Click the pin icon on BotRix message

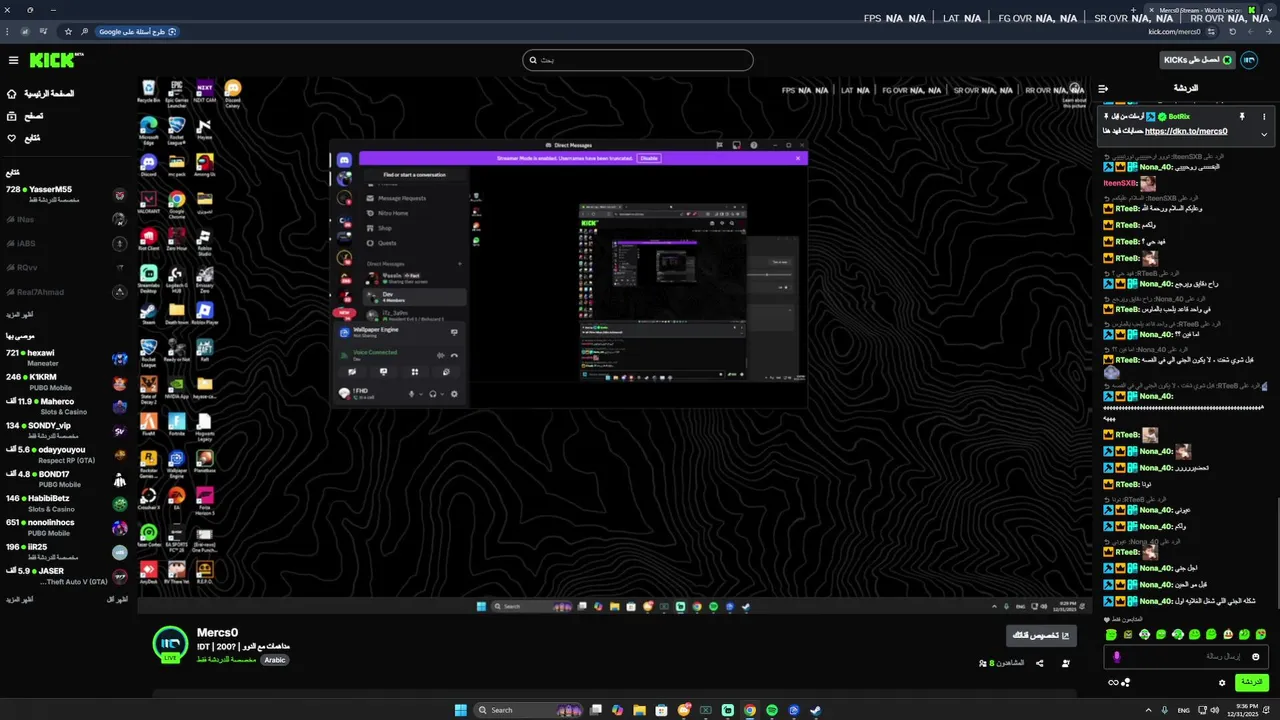coord(1242,117)
